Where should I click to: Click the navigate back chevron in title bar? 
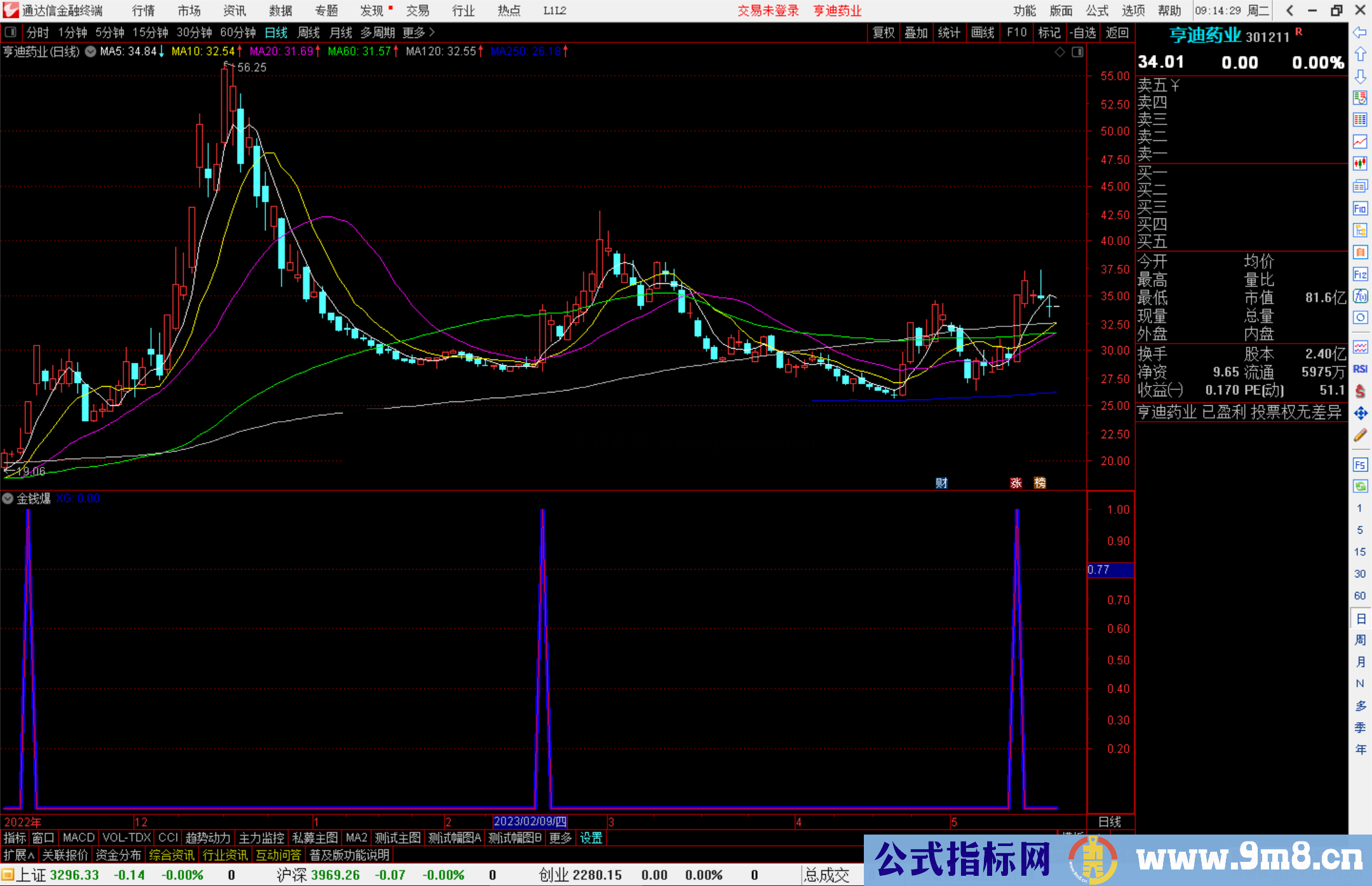[x=1289, y=11]
